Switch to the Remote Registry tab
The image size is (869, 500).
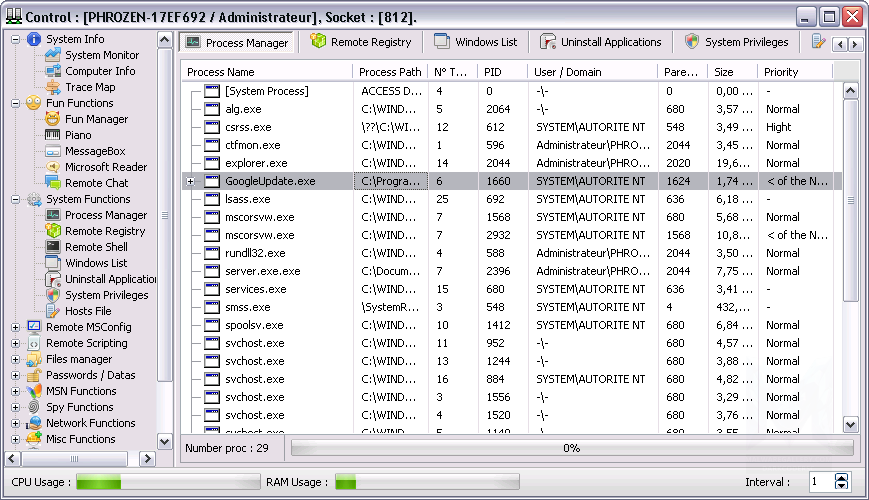point(361,42)
